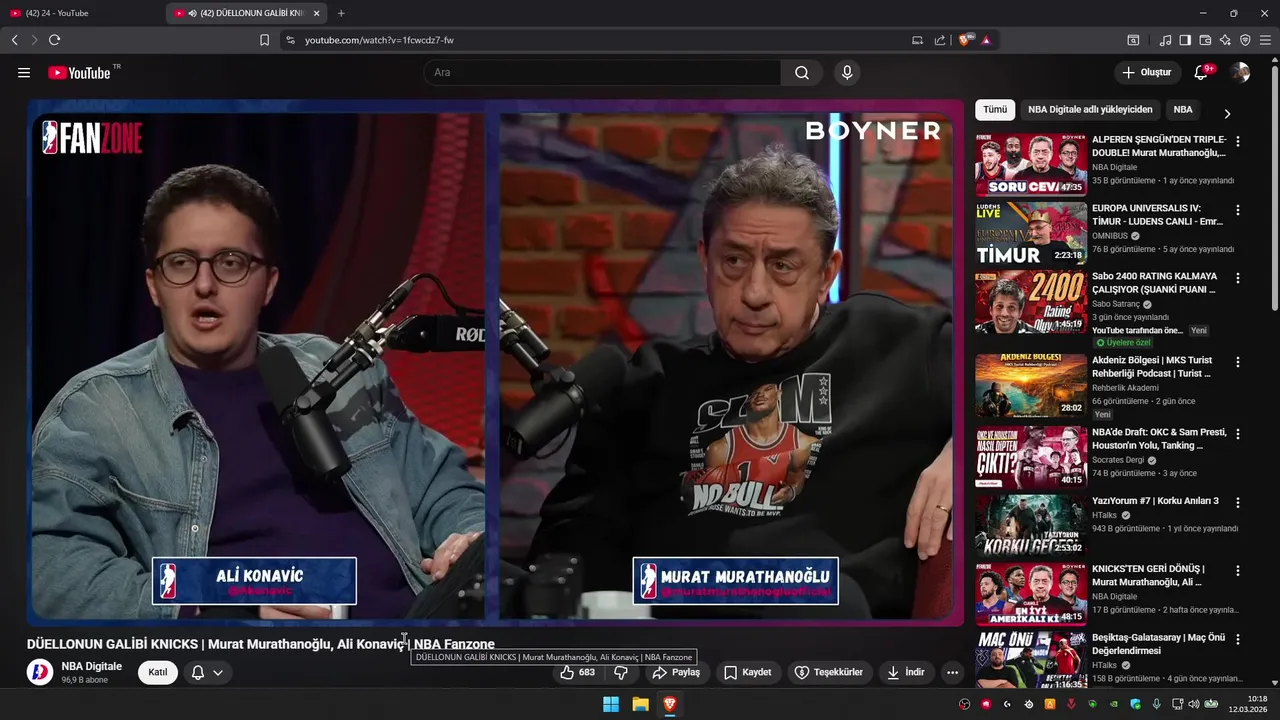Click the Teşekkürler thanks button
The width and height of the screenshot is (1280, 720).
click(829, 672)
